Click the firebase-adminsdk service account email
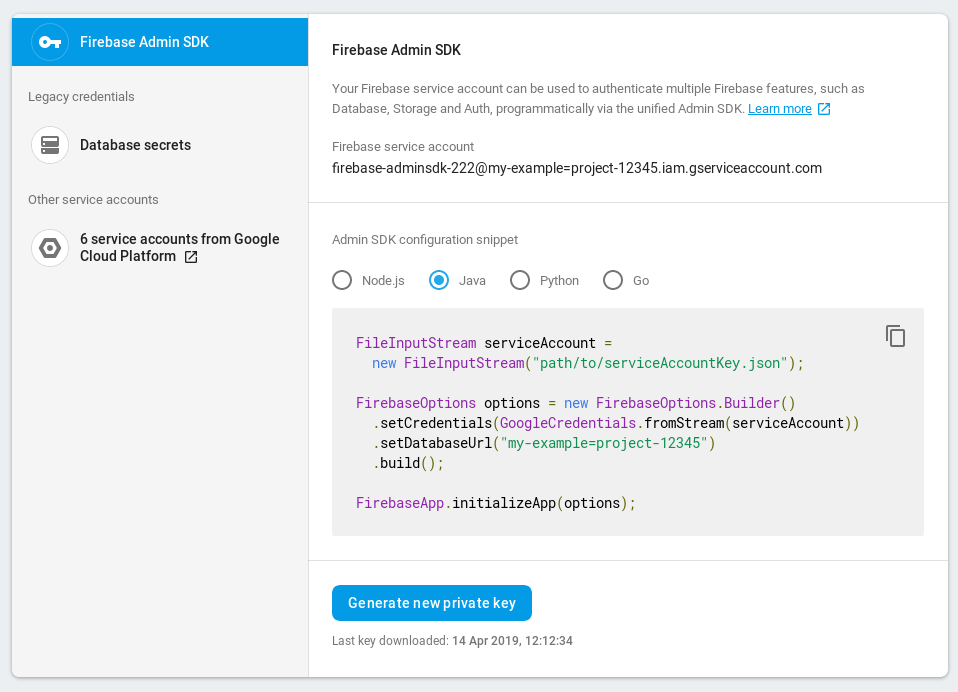Viewport: 958px width, 692px height. point(576,168)
